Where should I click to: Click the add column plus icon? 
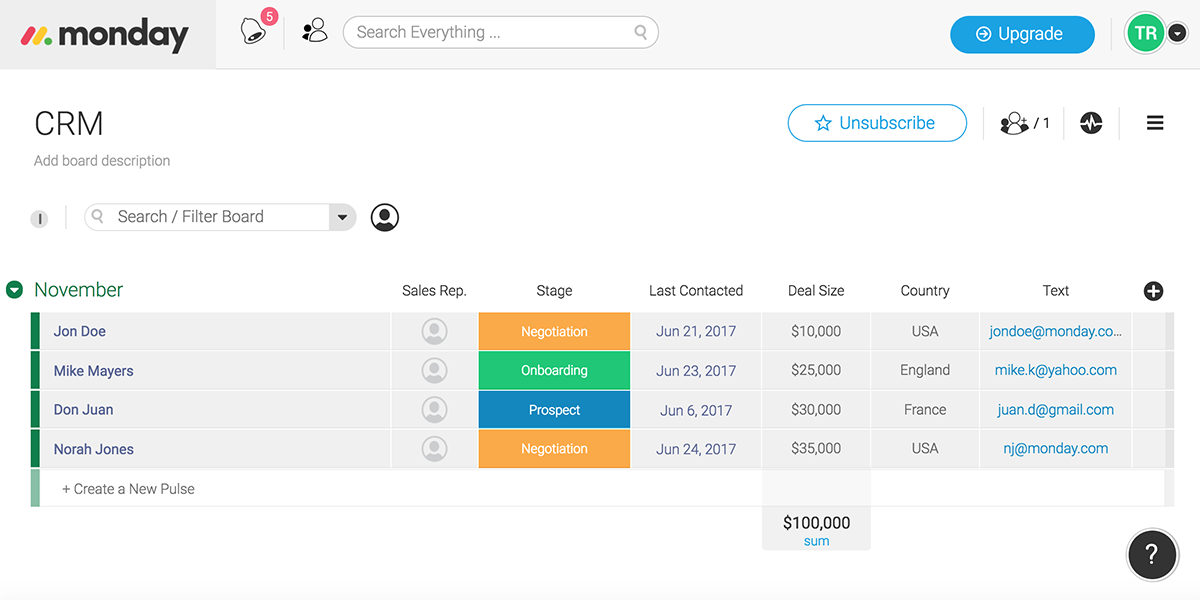click(1153, 291)
